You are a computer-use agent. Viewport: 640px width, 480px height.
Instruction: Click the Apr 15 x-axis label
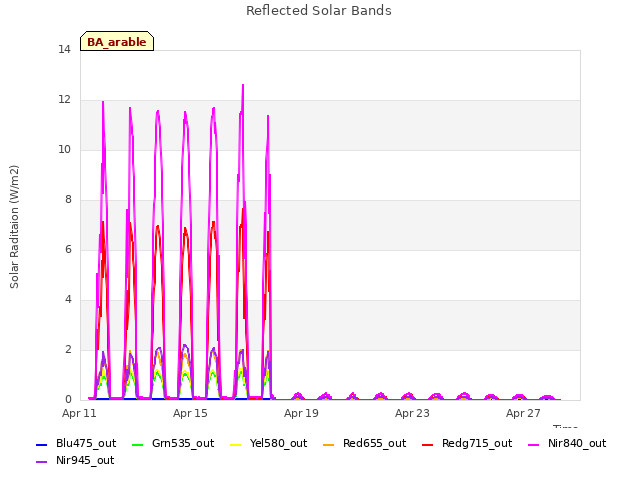[x=190, y=413]
